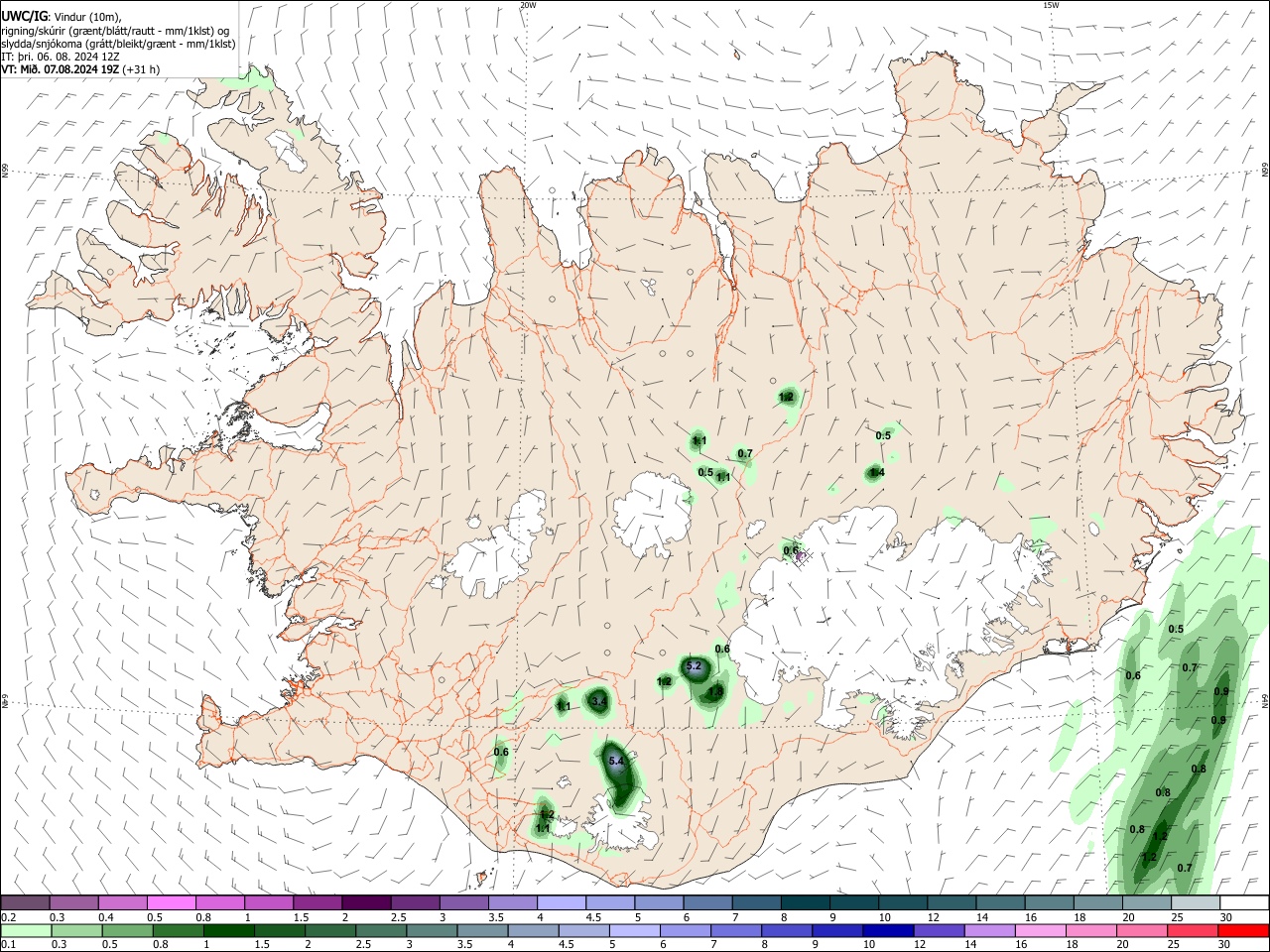Select the 5.2 rainfall value label
The height and width of the screenshot is (952, 1270).
point(694,666)
